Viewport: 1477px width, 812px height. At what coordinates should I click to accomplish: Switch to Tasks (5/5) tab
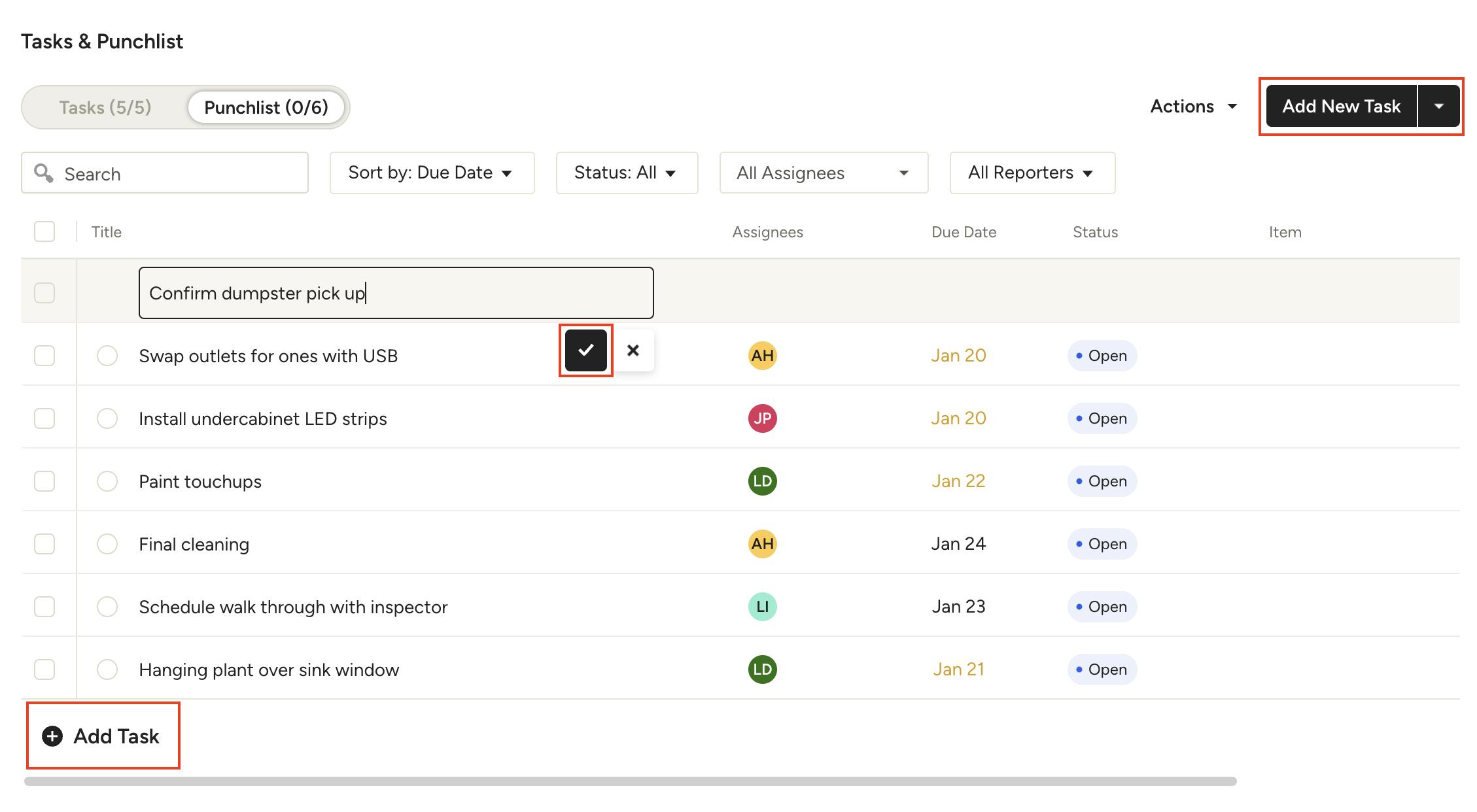(105, 107)
